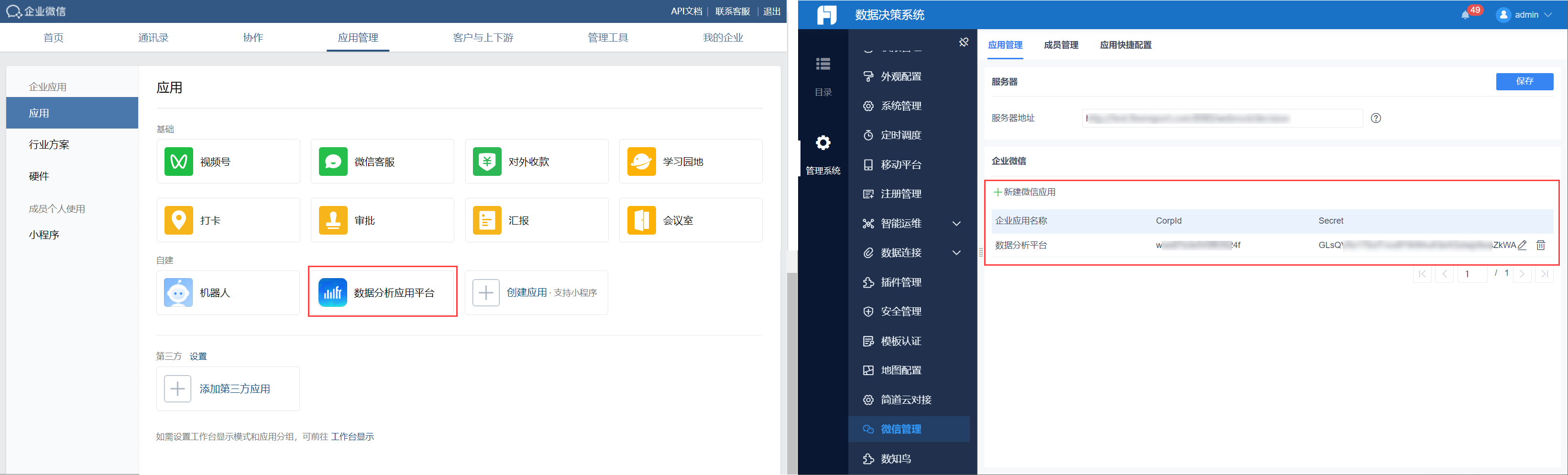Open the 目录 list icon
Viewport: 1568px width, 475px height.
point(823,64)
